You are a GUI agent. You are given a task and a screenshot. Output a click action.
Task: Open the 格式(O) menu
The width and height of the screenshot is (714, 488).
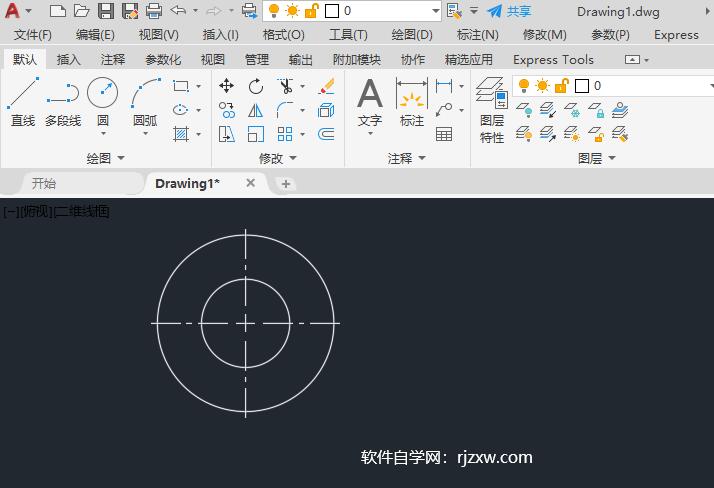pyautogui.click(x=283, y=35)
